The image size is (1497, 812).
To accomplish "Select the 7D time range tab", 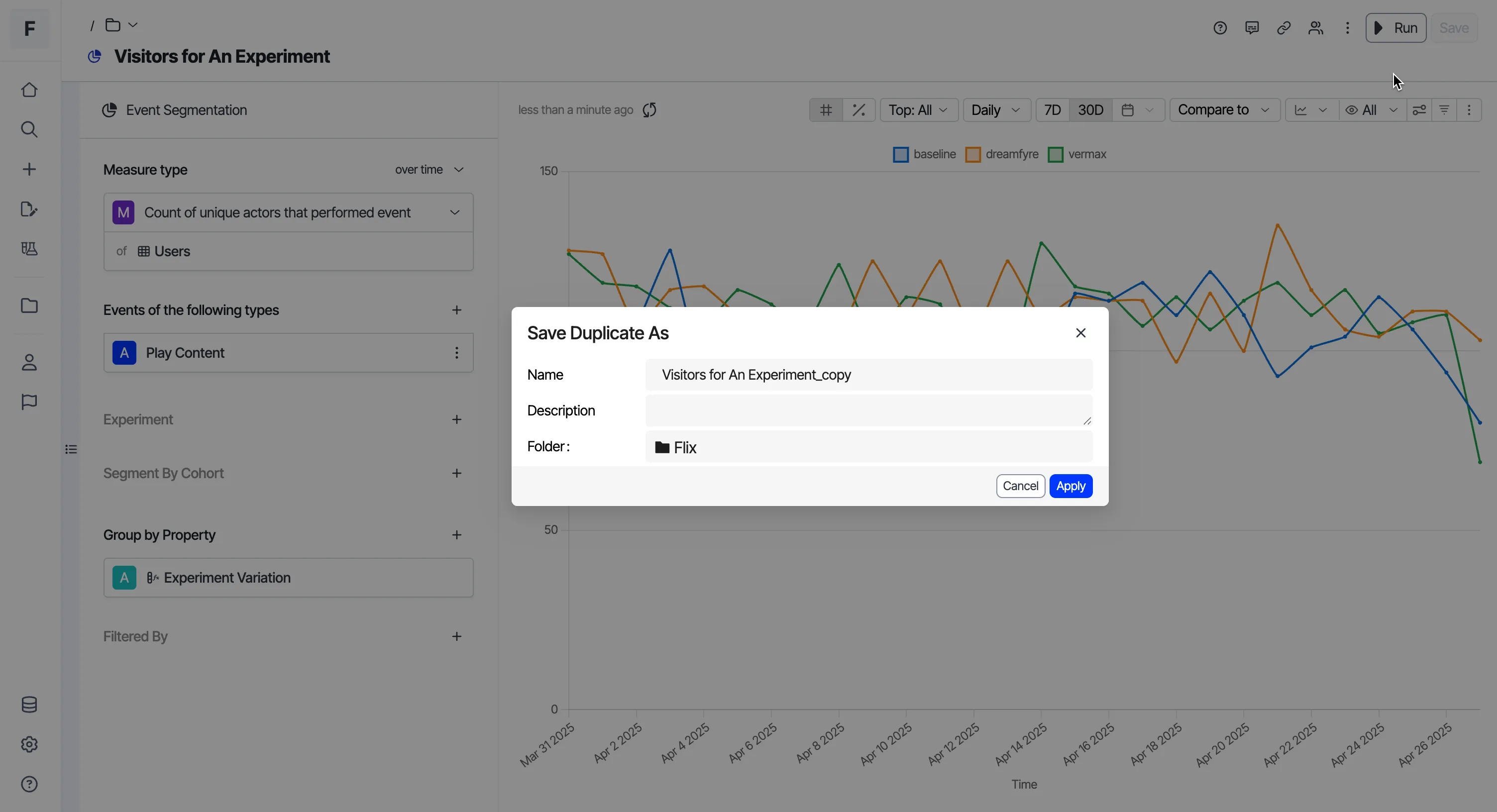I will [1053, 110].
